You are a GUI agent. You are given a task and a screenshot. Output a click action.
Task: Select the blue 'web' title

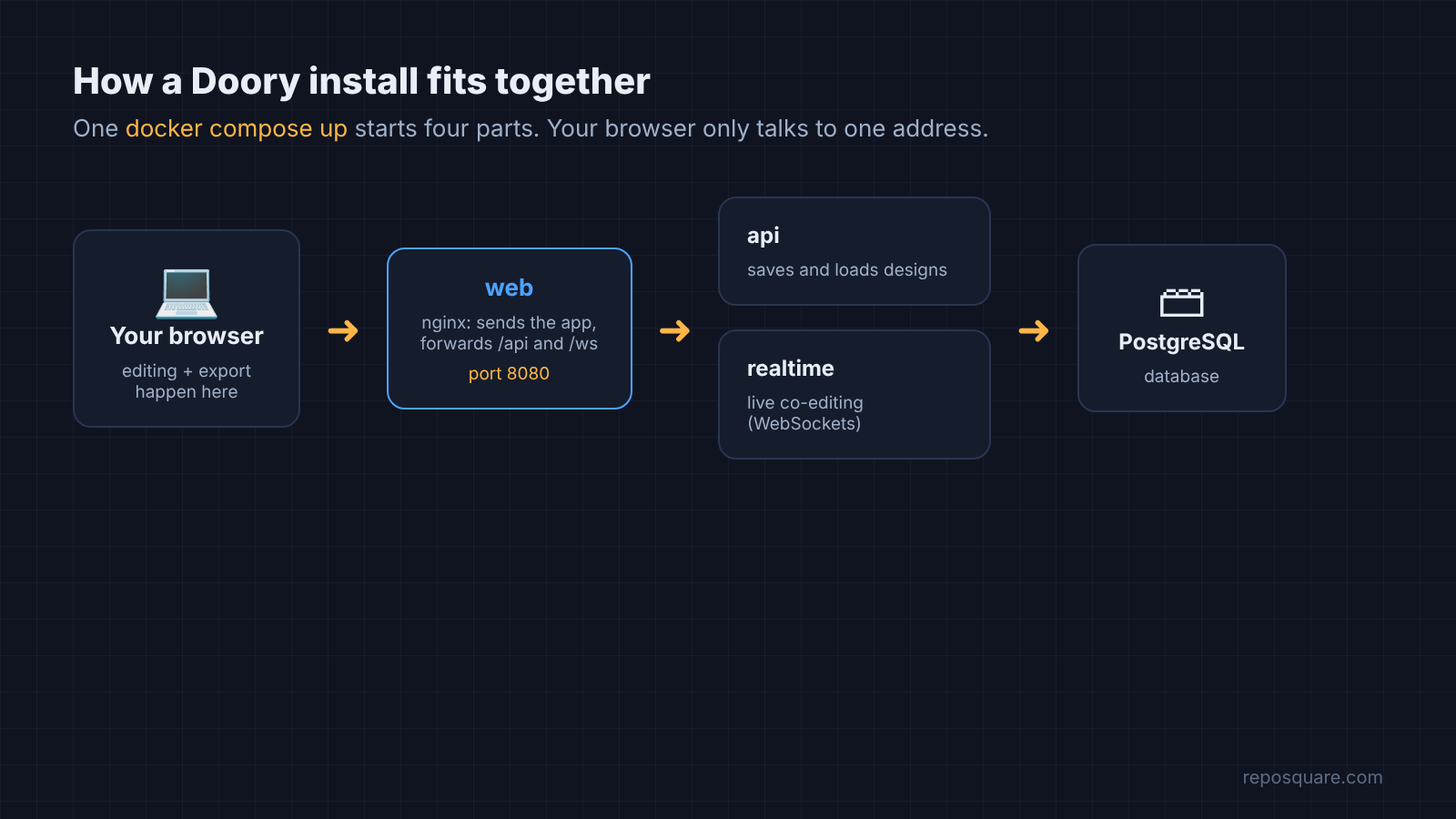(x=509, y=288)
